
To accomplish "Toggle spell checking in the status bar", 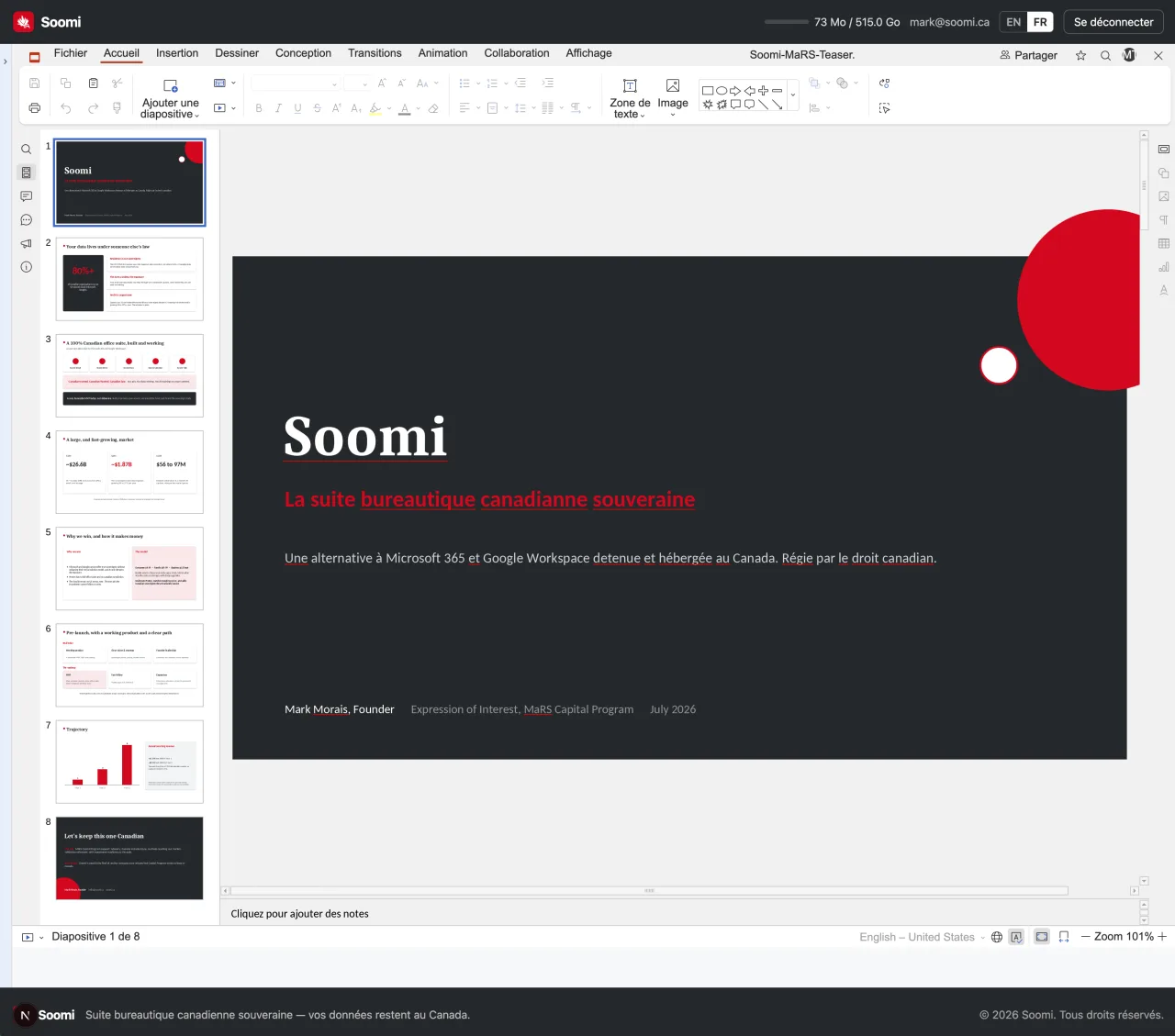I will (x=1016, y=937).
